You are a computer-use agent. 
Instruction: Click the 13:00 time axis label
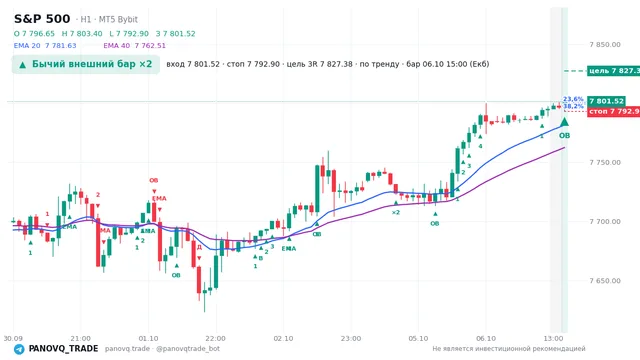[553, 338]
